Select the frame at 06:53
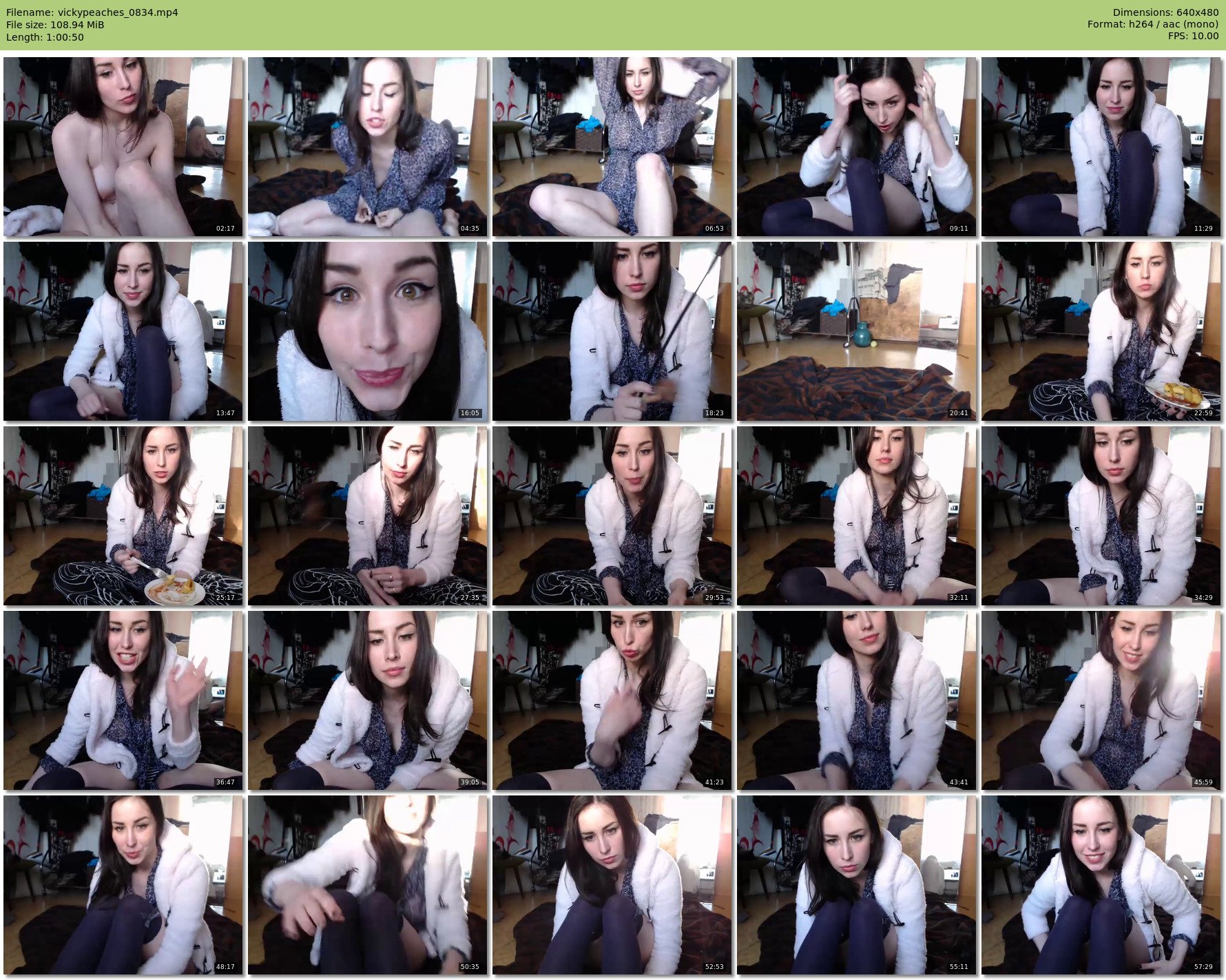Screen dimensions: 1226x980 [612, 147]
